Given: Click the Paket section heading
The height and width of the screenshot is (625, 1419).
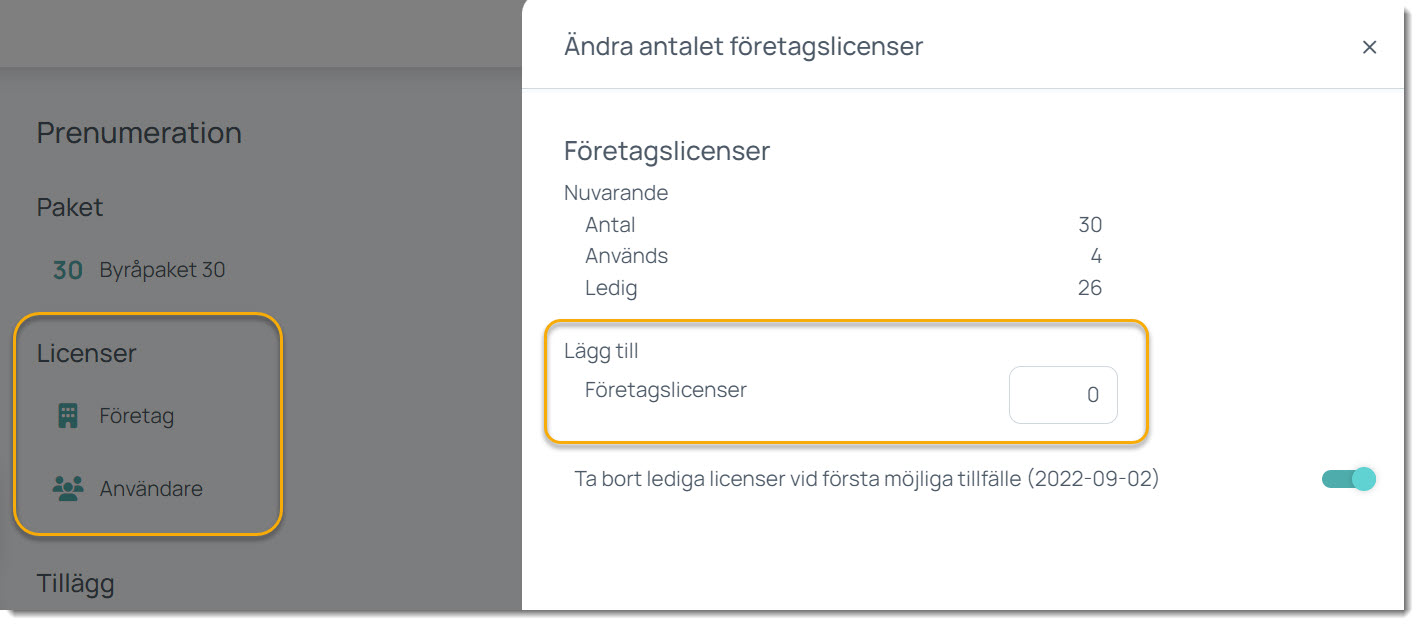Looking at the screenshot, I should pyautogui.click(x=70, y=207).
